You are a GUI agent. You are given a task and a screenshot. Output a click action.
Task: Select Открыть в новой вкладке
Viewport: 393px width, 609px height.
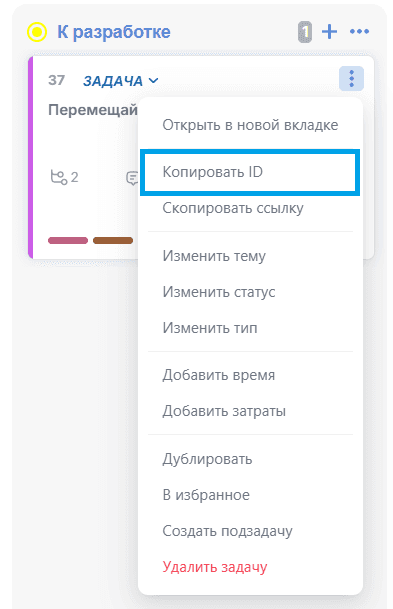(x=250, y=125)
